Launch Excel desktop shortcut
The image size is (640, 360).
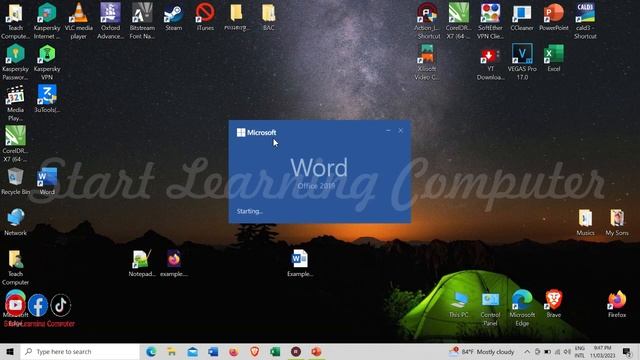[553, 58]
